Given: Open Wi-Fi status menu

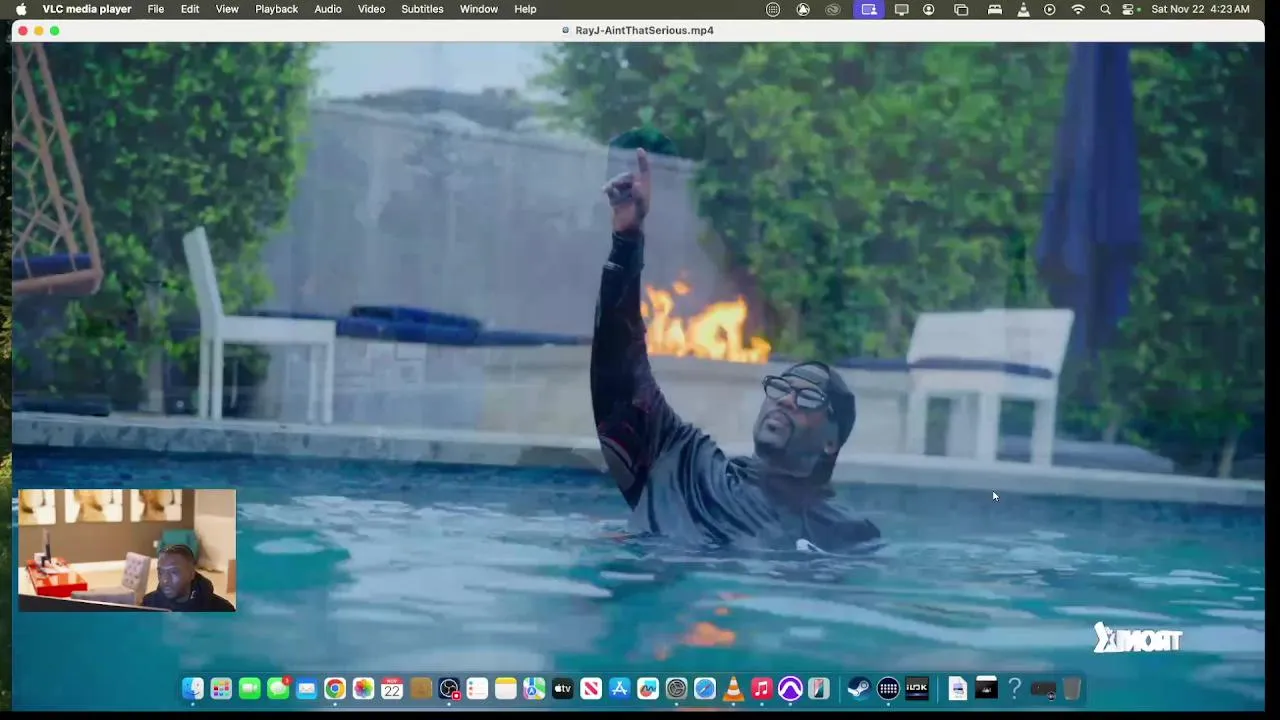Looking at the screenshot, I should [x=1078, y=9].
